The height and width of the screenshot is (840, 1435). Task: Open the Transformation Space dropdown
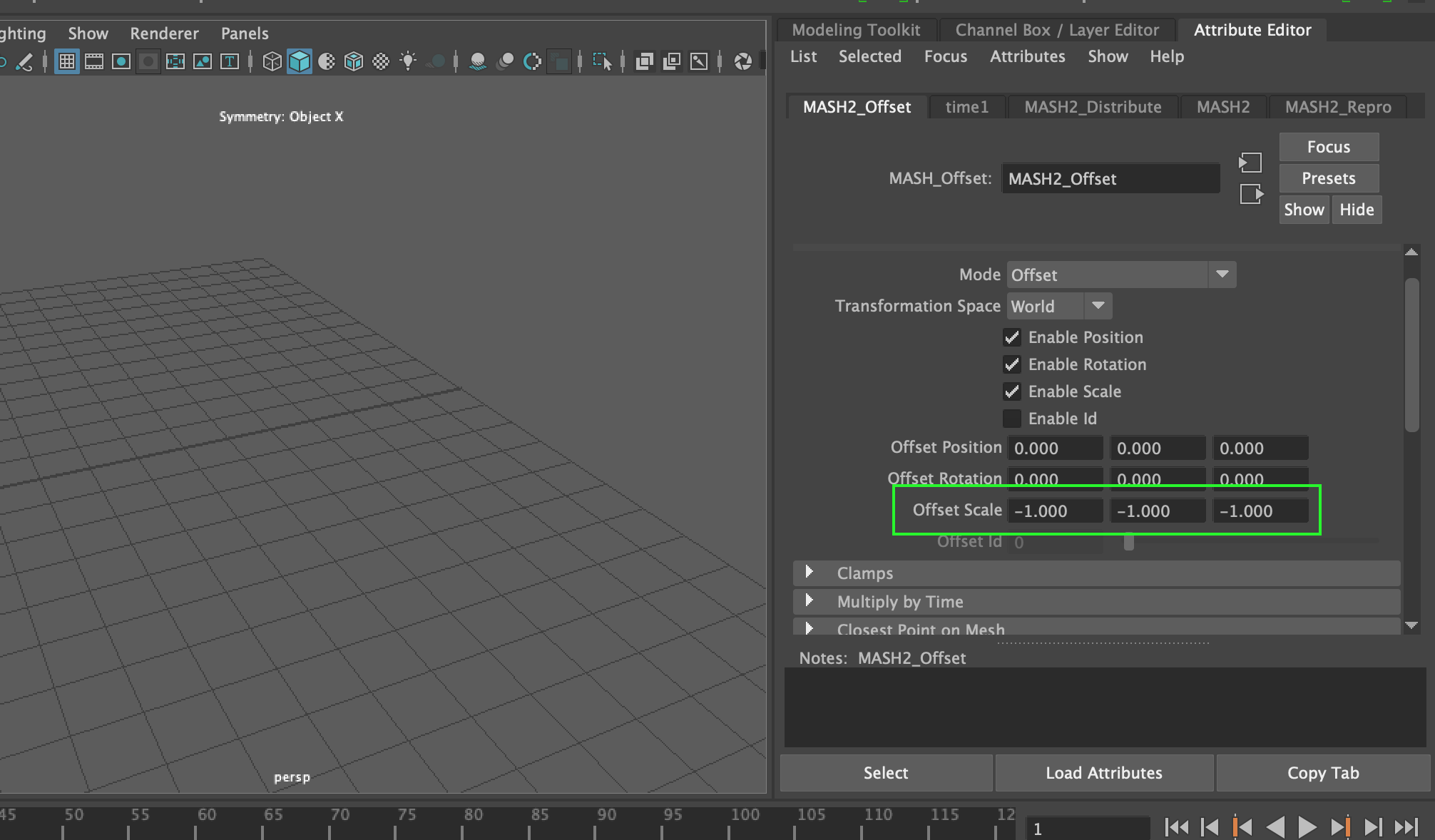tap(1059, 306)
